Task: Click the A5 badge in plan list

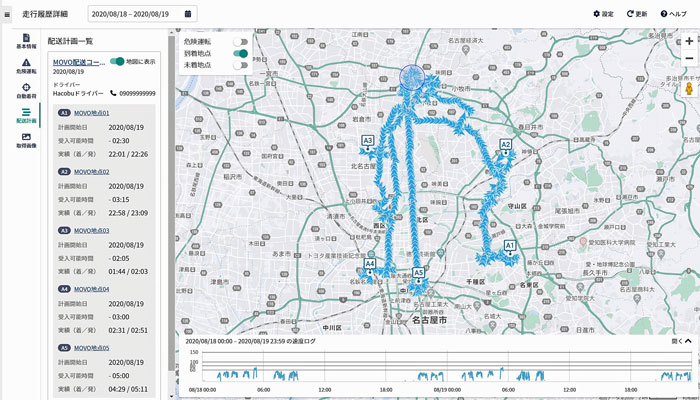Action: click(64, 348)
